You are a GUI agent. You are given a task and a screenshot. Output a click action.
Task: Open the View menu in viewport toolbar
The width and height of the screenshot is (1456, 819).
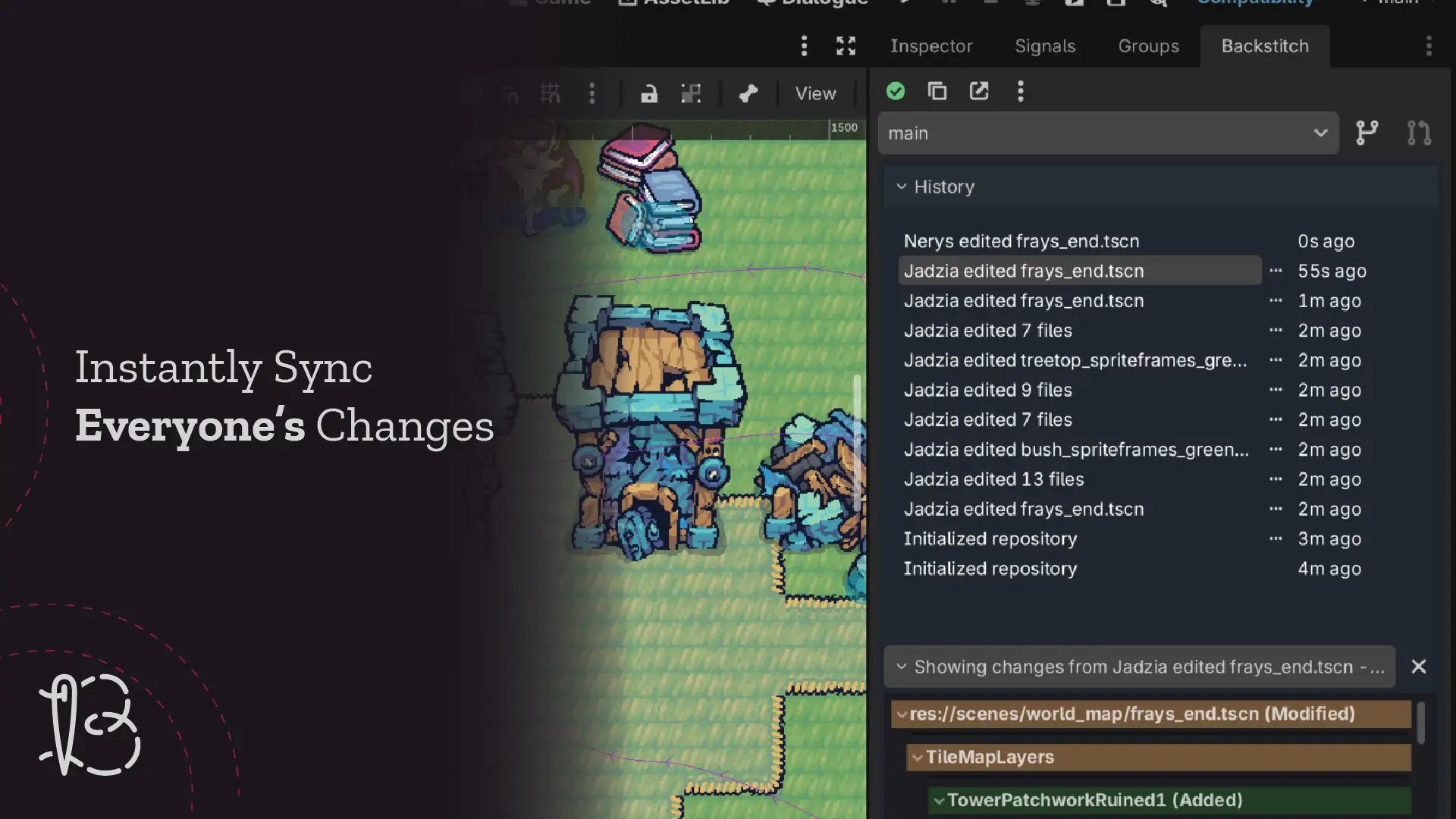tap(815, 93)
